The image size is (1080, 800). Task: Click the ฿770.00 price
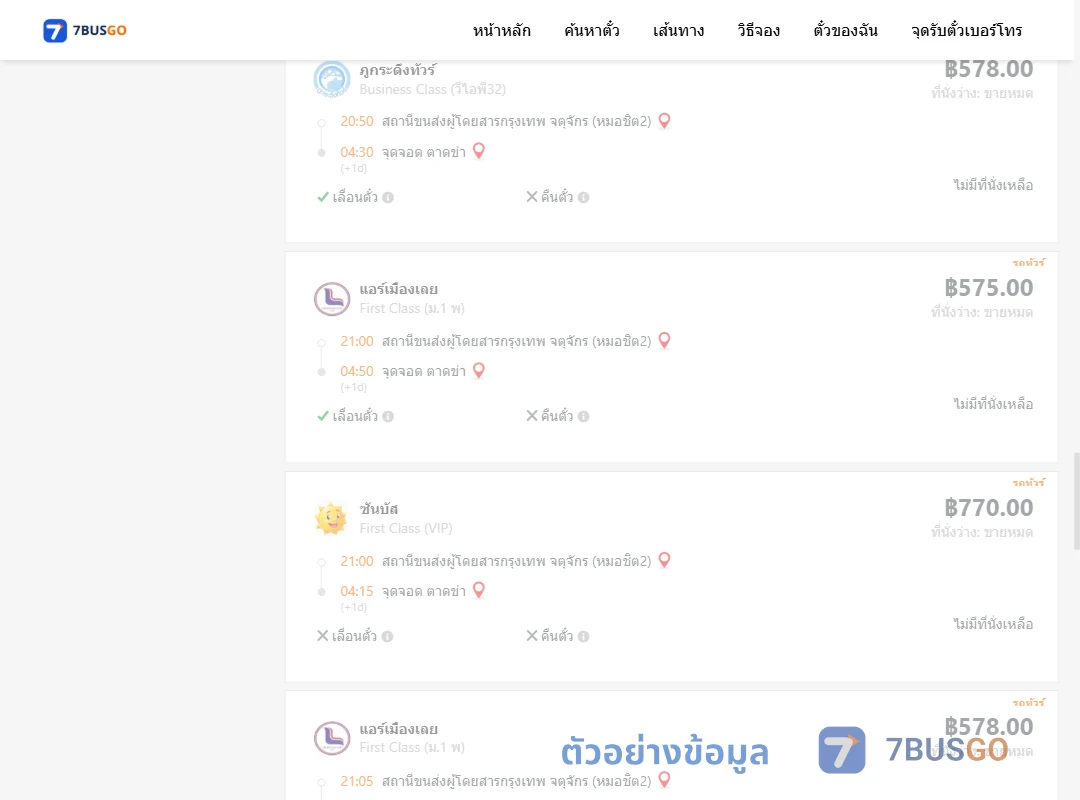tap(988, 507)
